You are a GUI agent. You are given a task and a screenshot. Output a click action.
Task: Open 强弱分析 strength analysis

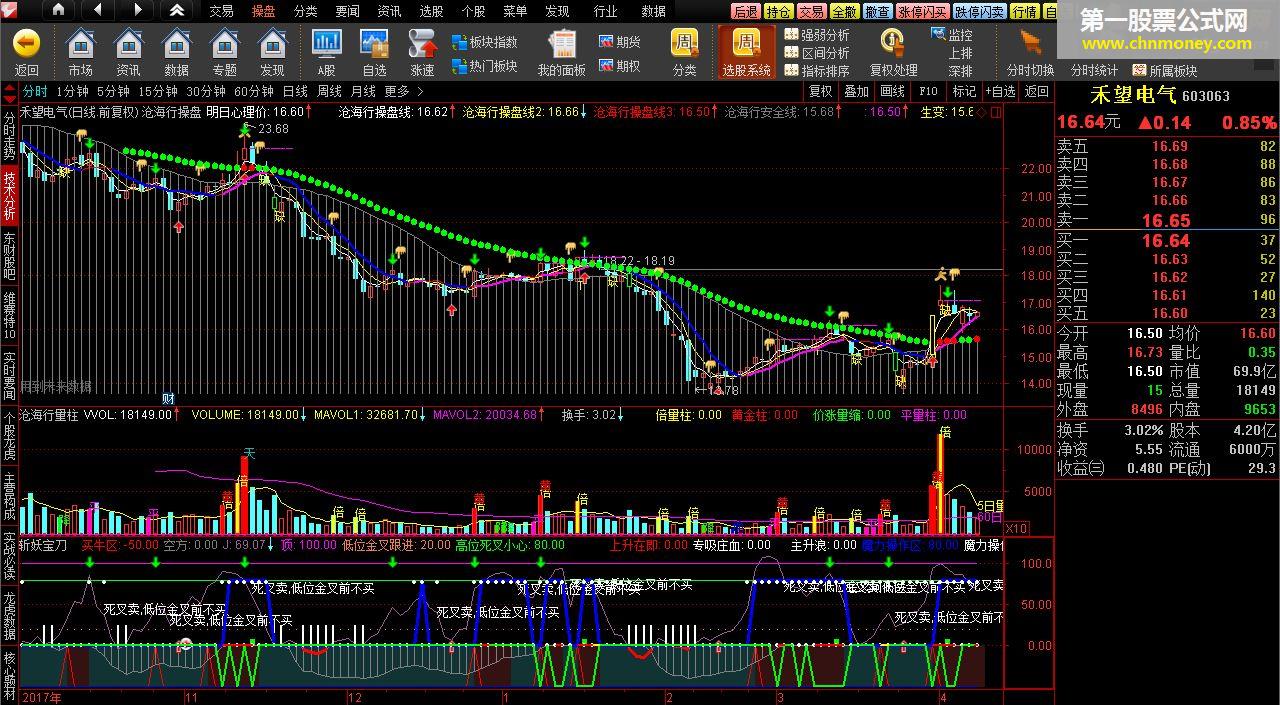(x=817, y=35)
